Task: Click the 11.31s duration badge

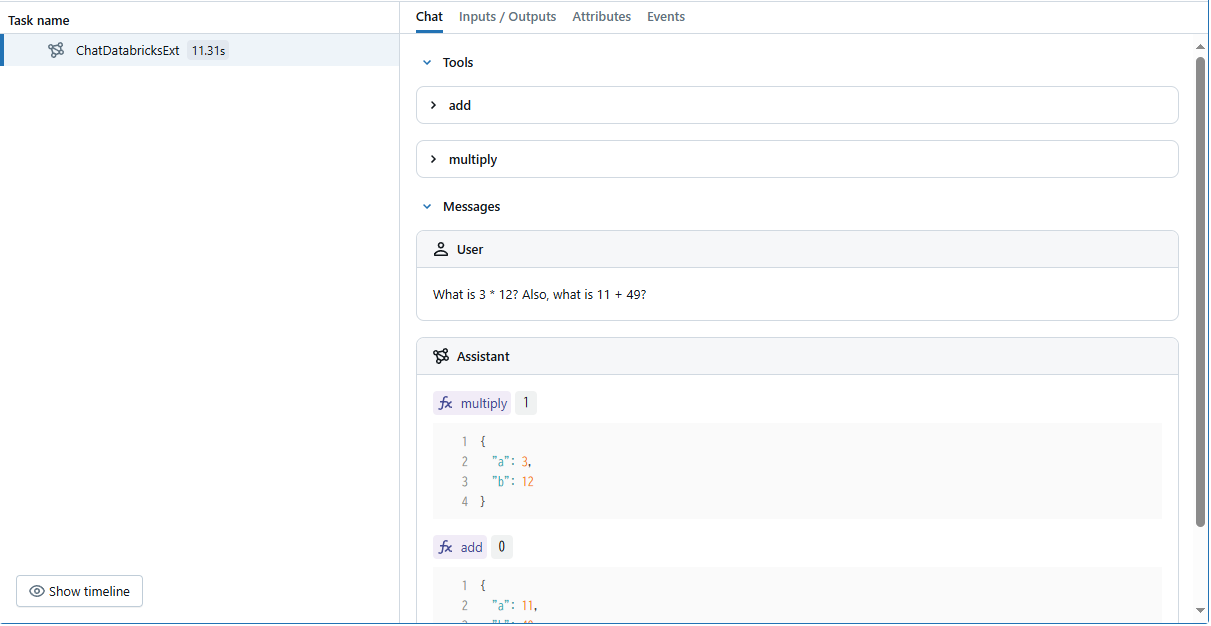Action: [208, 50]
